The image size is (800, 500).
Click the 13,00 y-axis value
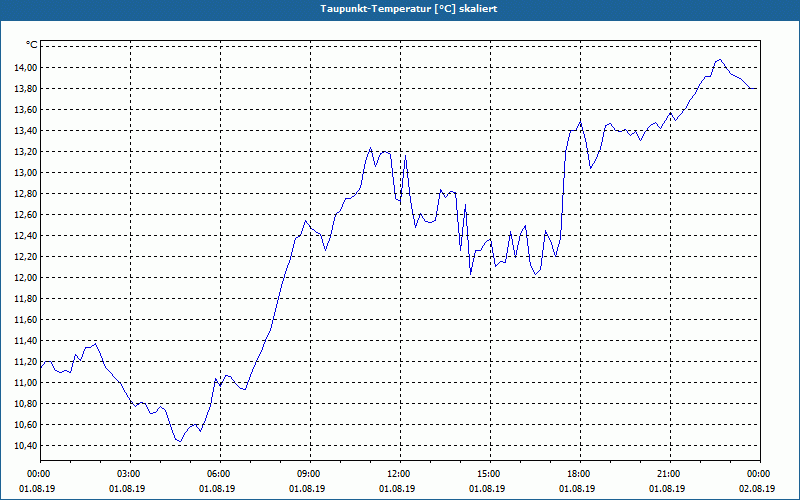coord(27,172)
